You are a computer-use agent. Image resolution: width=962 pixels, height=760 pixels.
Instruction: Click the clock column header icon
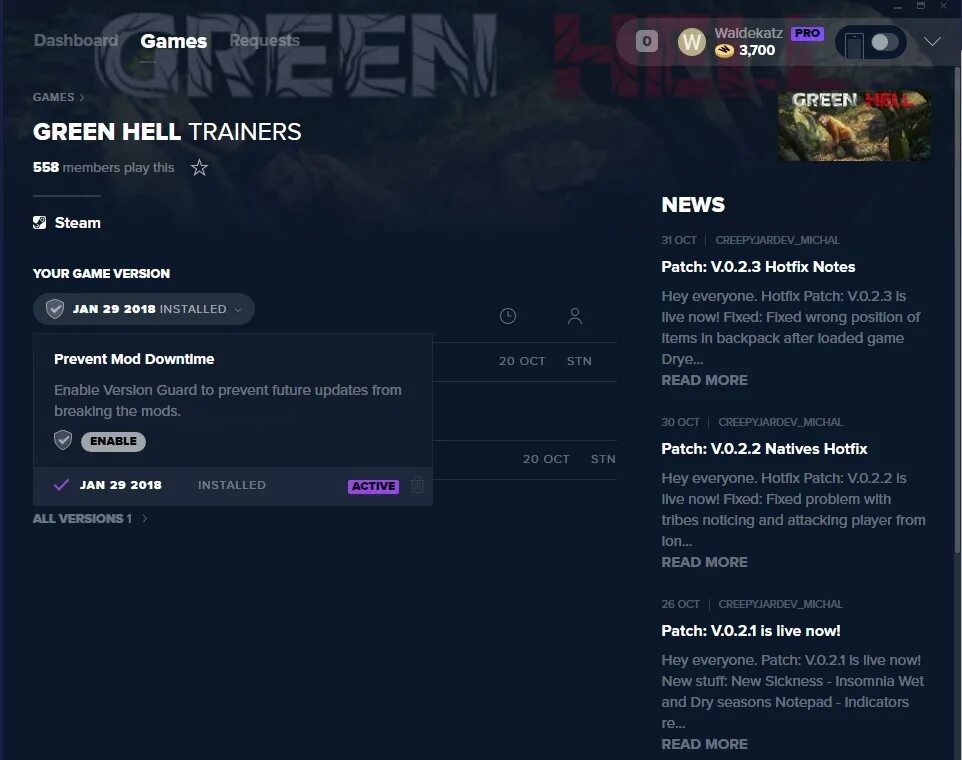tap(508, 316)
